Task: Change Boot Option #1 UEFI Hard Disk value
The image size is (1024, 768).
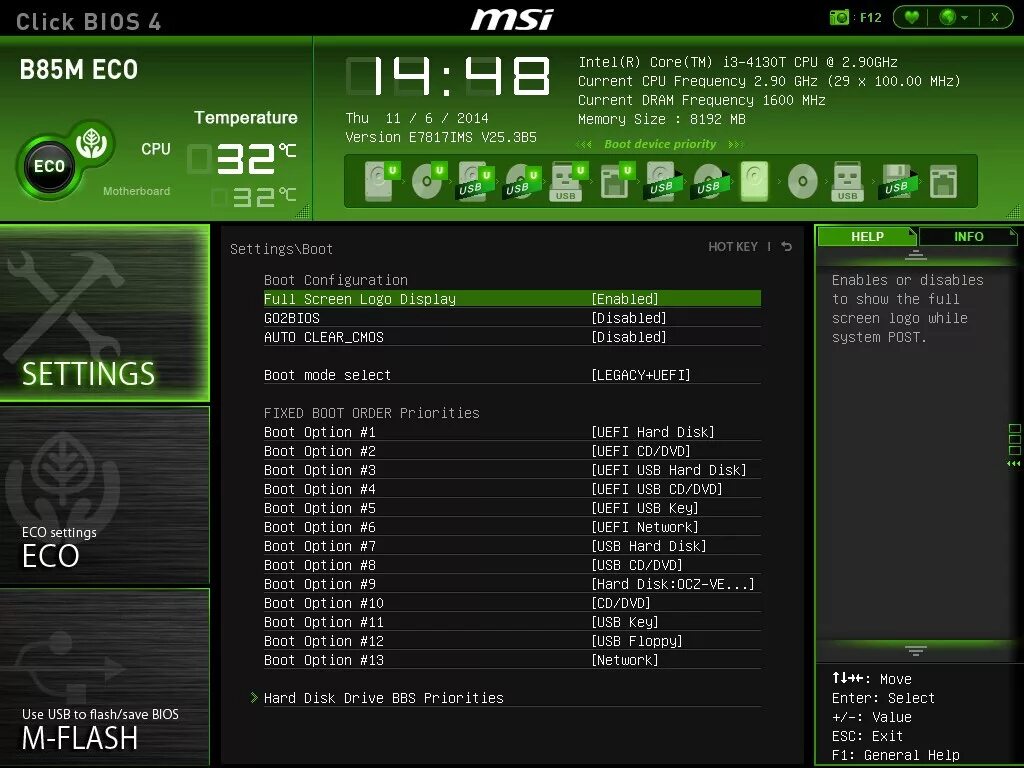Action: pyautogui.click(x=653, y=432)
